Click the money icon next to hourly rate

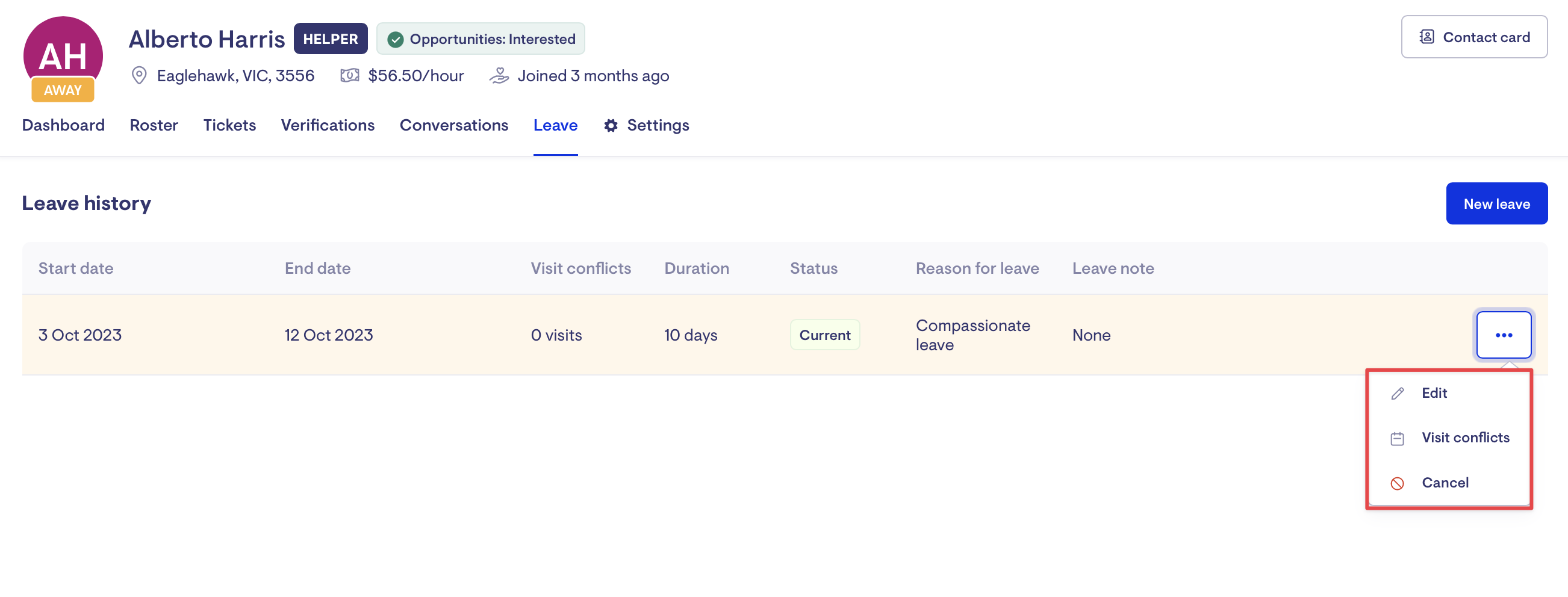tap(349, 75)
